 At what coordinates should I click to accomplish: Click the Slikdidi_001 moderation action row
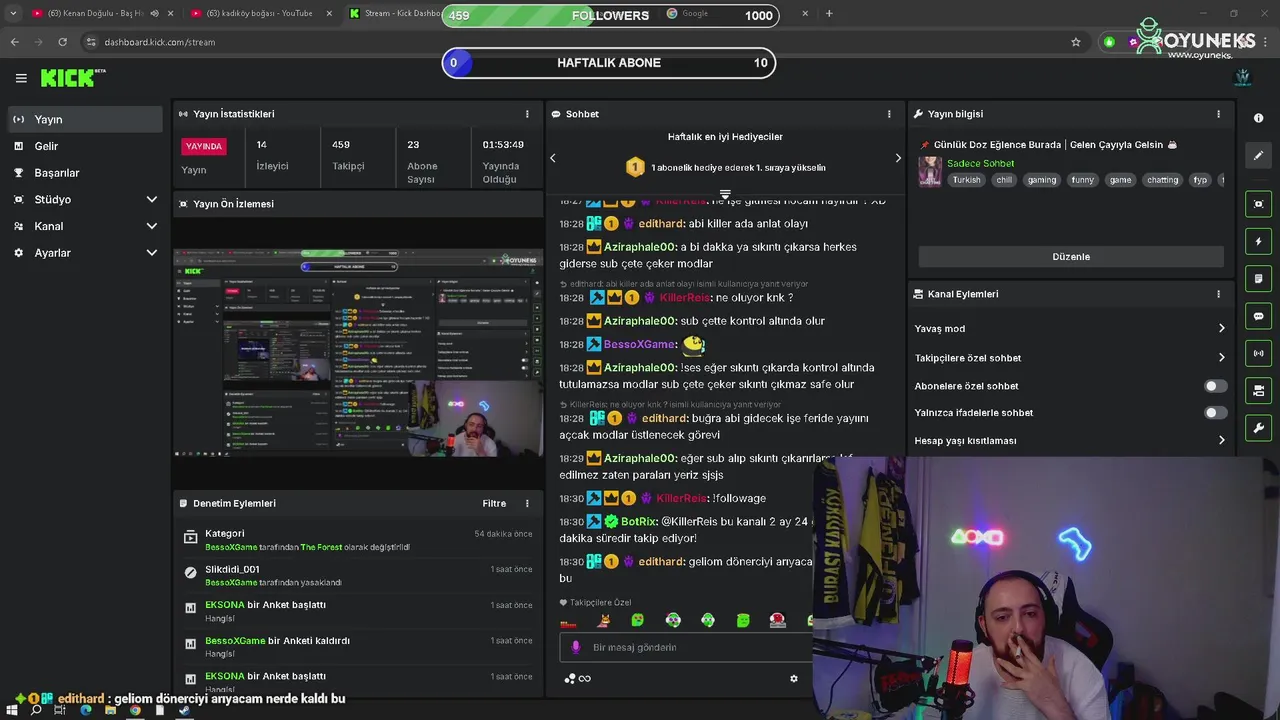[x=358, y=575]
